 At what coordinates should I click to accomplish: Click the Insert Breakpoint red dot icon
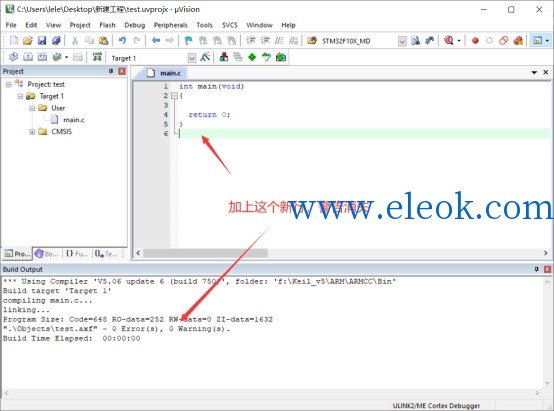coord(475,41)
